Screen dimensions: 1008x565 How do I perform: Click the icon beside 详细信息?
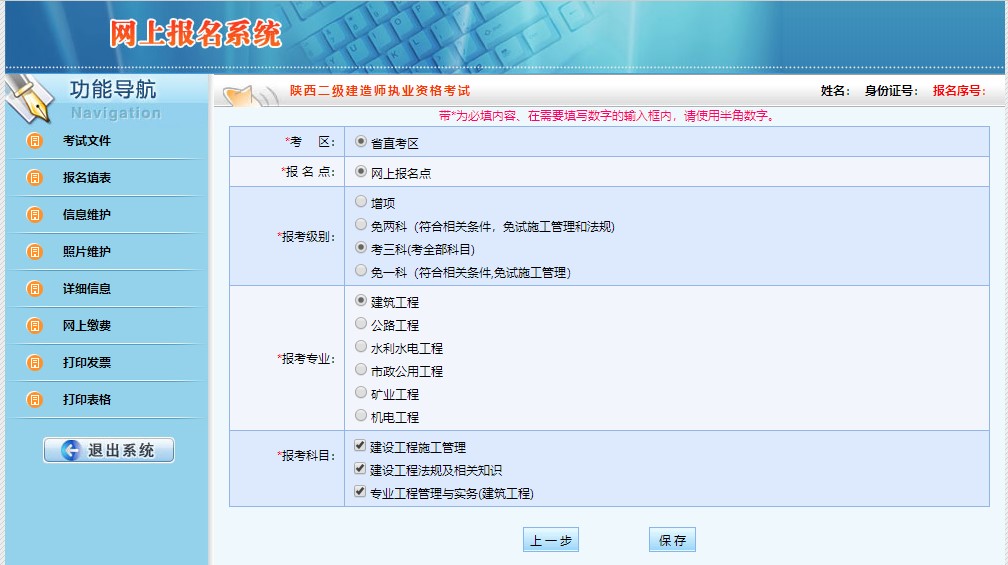coord(35,289)
